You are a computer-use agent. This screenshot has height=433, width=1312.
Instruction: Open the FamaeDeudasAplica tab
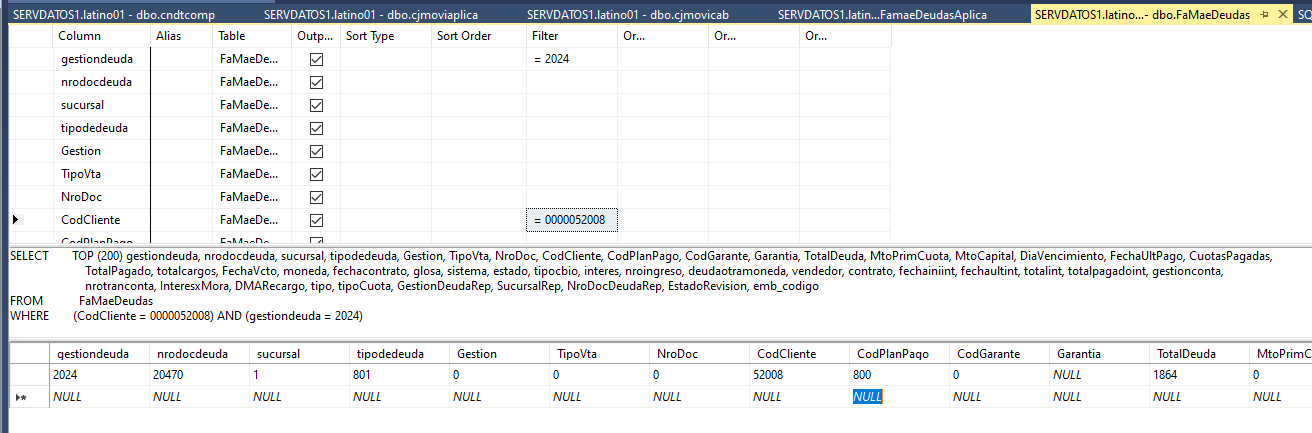[x=882, y=15]
